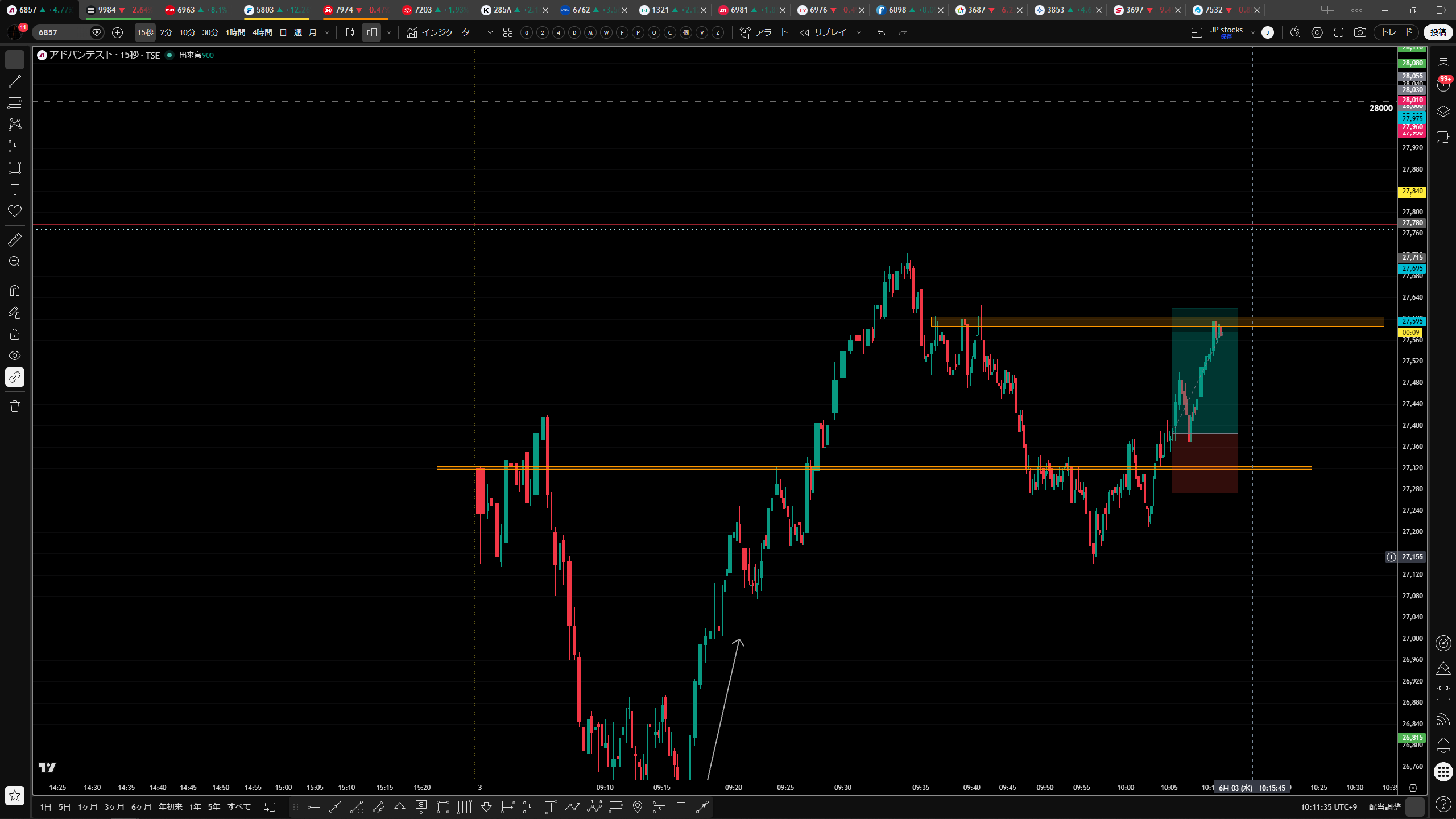Delete drawings with the trash icon
1456x819 pixels.
15,406
